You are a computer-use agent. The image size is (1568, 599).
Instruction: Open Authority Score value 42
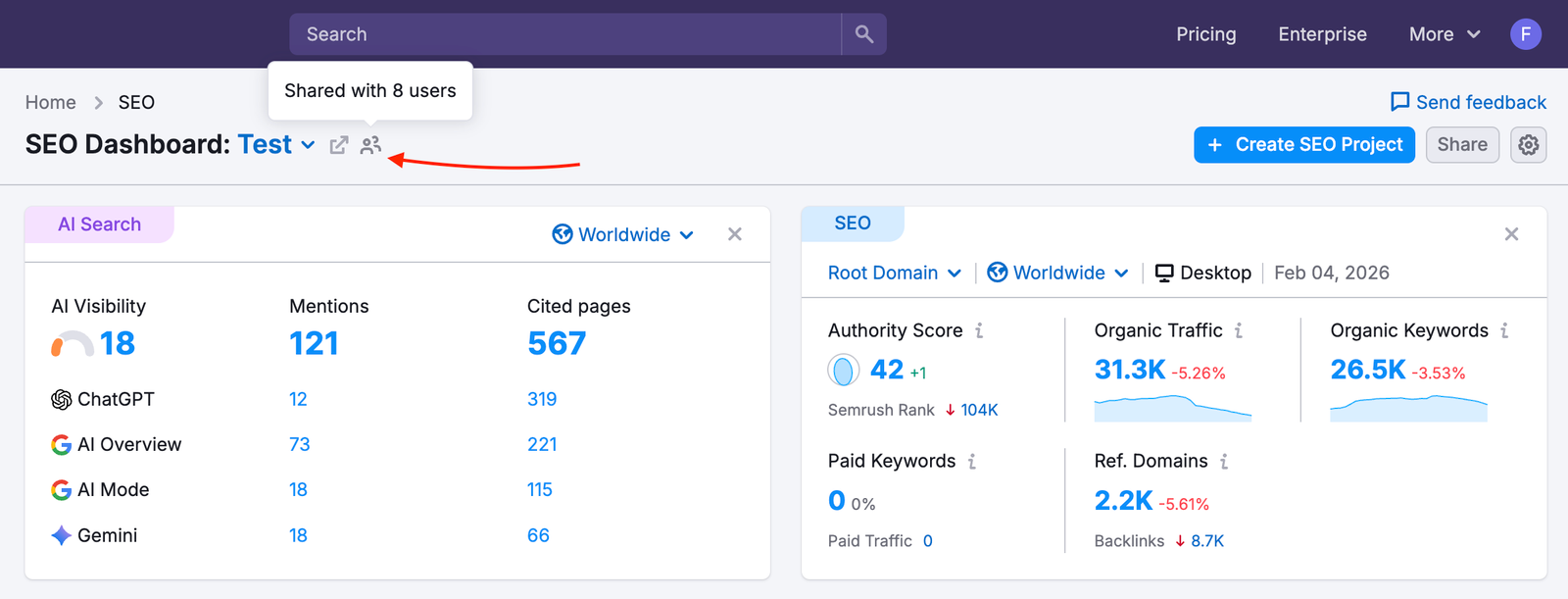(887, 370)
